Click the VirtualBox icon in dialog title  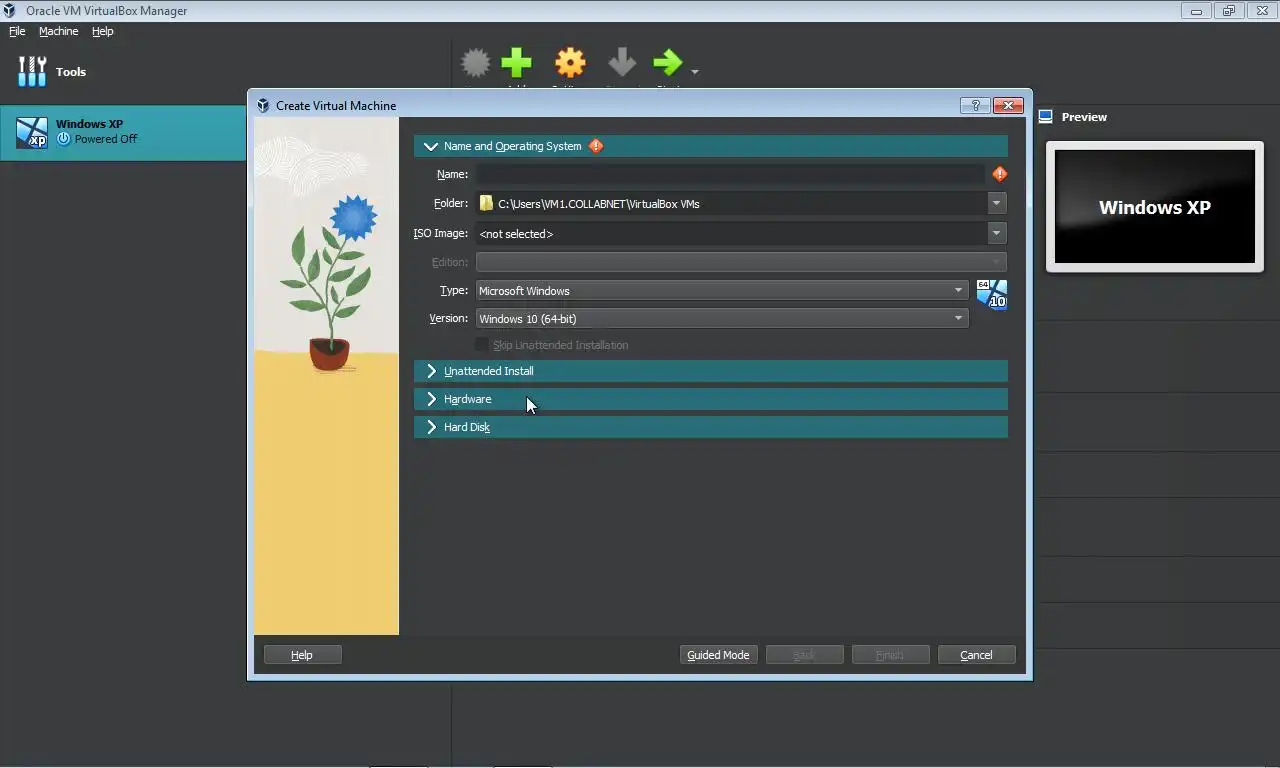click(x=263, y=105)
